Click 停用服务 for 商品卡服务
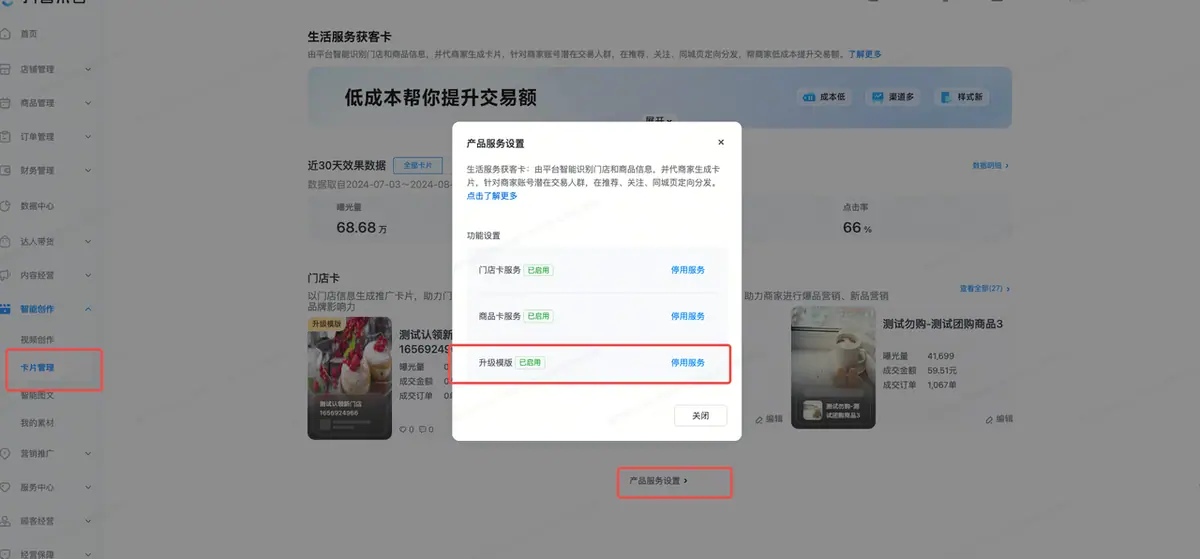This screenshot has height=559, width=1200. coord(687,316)
